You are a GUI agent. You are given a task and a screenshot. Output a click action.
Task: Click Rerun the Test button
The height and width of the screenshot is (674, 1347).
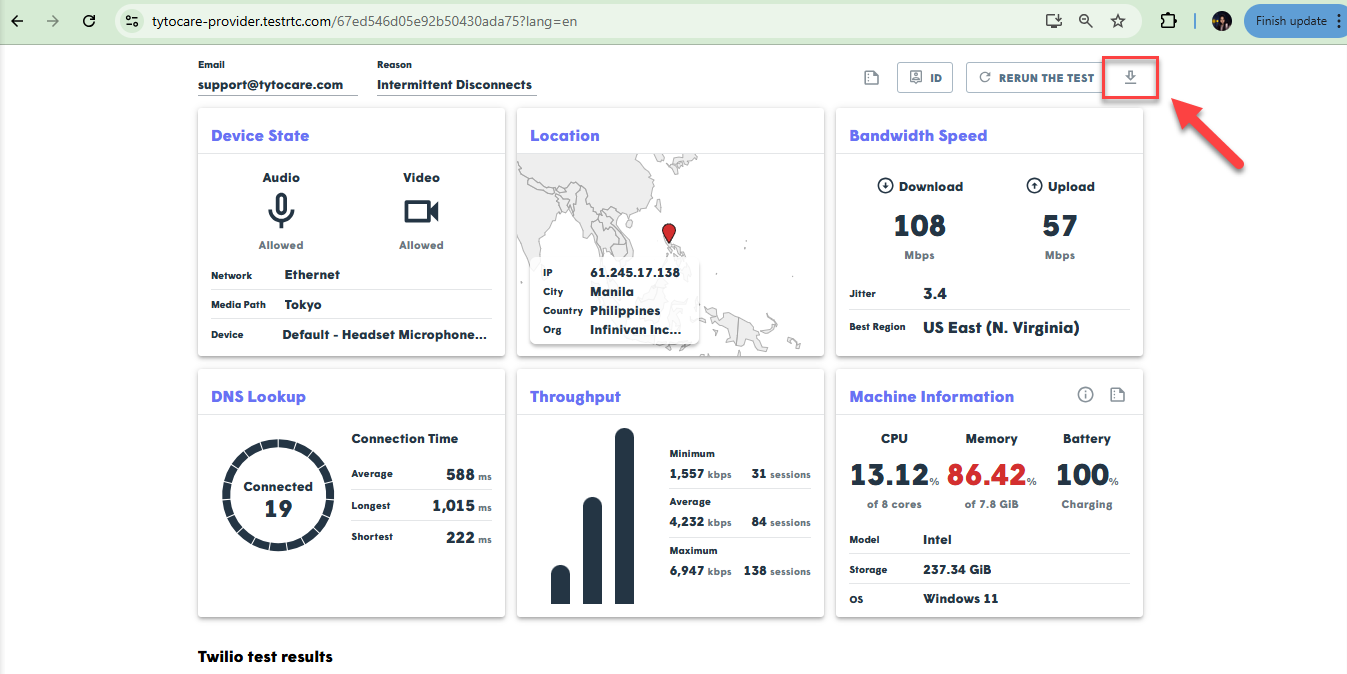pyautogui.click(x=1036, y=78)
